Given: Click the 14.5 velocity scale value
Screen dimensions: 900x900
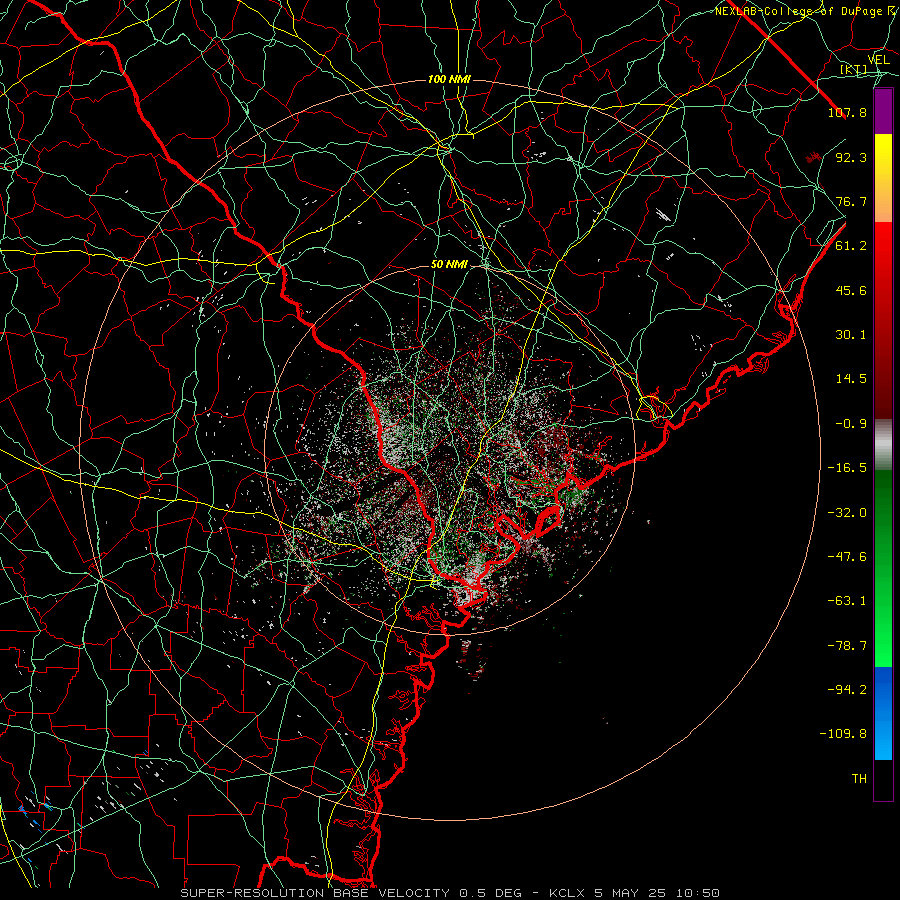Looking at the screenshot, I should click(x=851, y=379).
